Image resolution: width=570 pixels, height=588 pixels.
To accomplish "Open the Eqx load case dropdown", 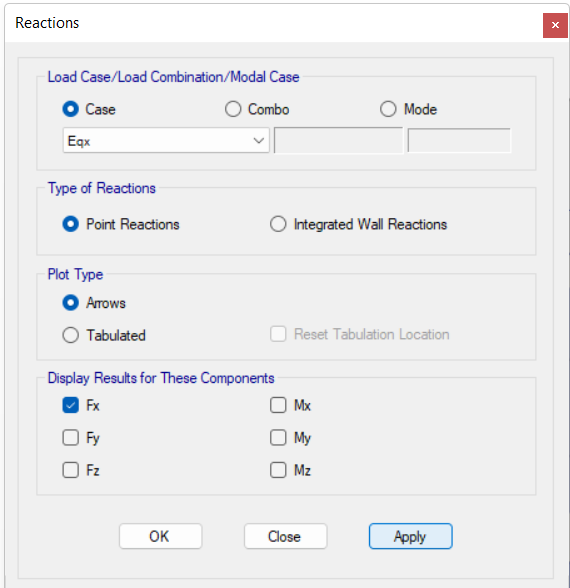I will tap(166, 140).
